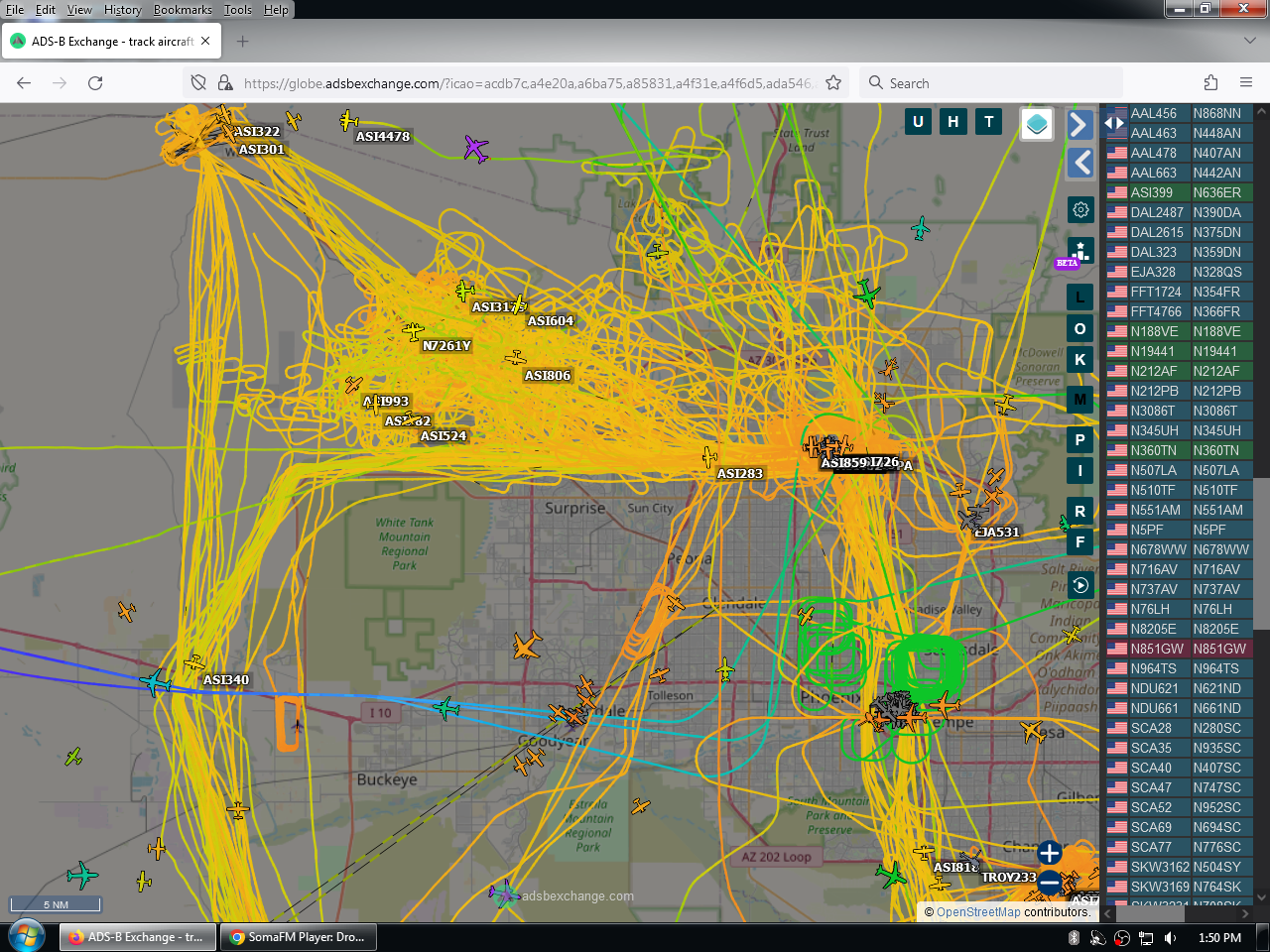Open the Firefox extensions menu
Viewport: 1270px width, 952px height.
(1210, 83)
